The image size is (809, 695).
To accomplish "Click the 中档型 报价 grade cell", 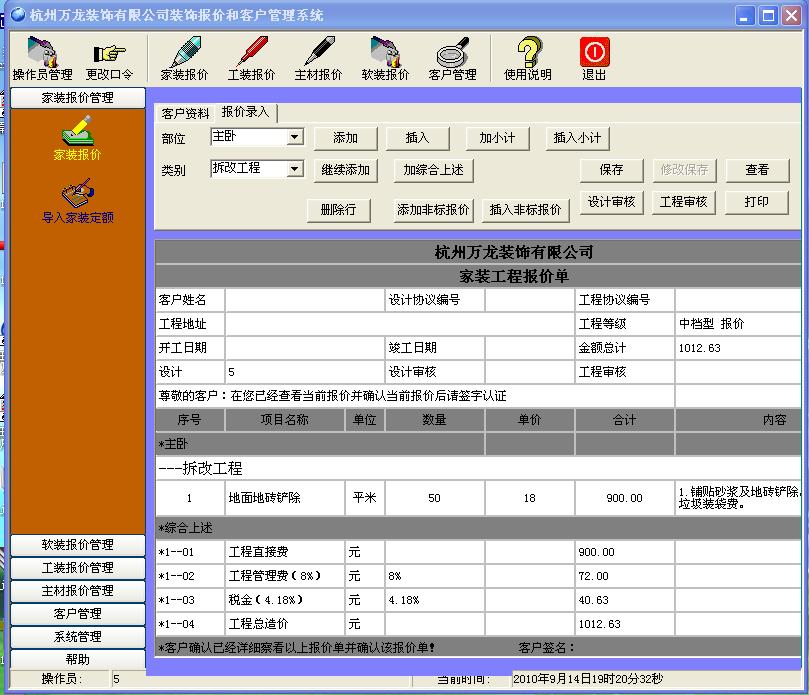I will click(738, 324).
